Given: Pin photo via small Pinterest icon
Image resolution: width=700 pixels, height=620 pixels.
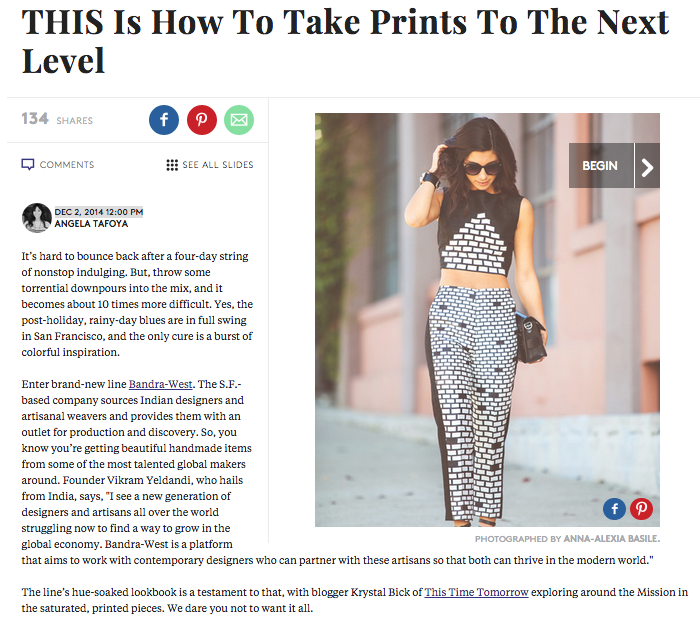Looking at the screenshot, I should point(642,509).
